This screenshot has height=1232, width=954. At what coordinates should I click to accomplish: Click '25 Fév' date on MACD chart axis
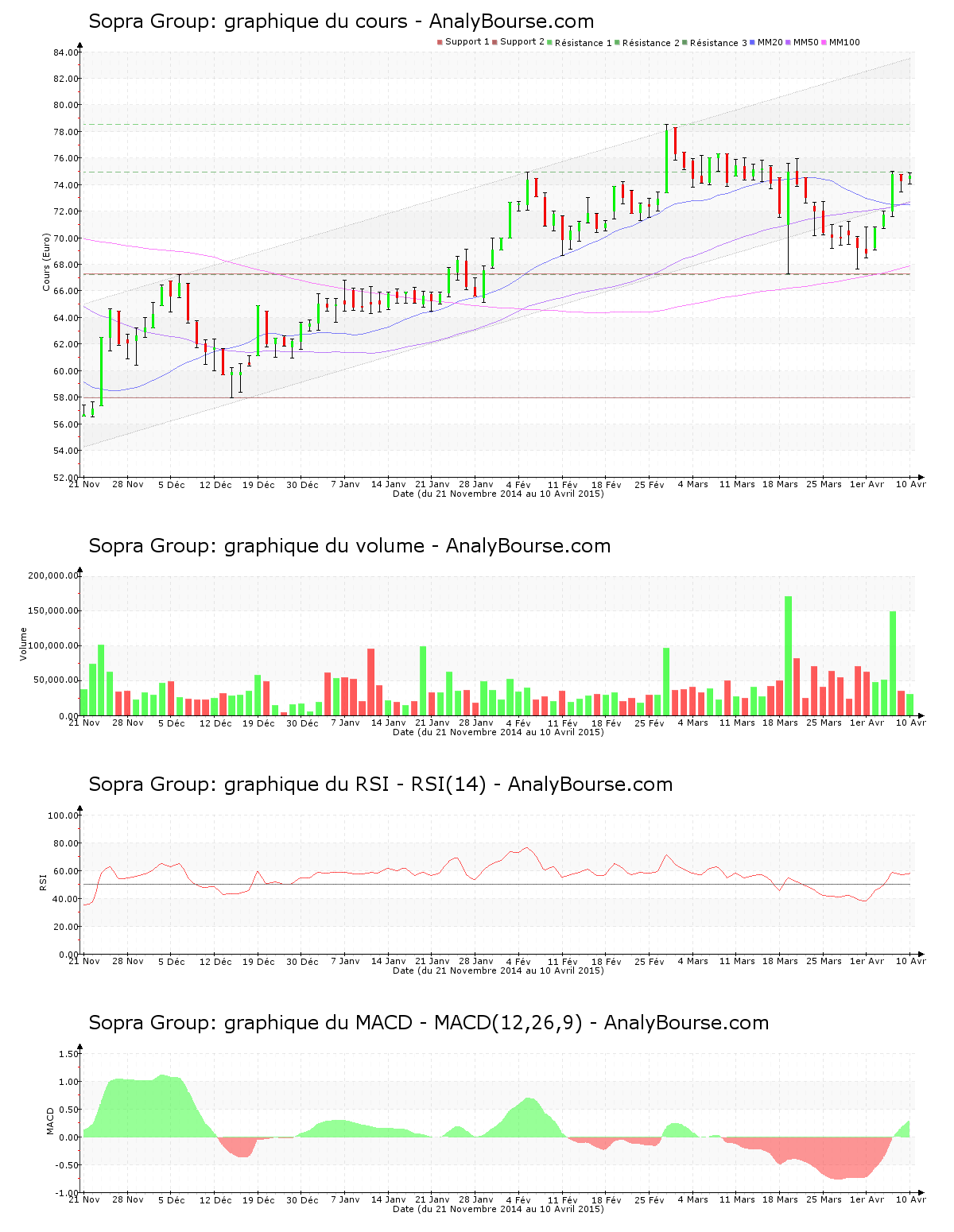(x=650, y=1199)
